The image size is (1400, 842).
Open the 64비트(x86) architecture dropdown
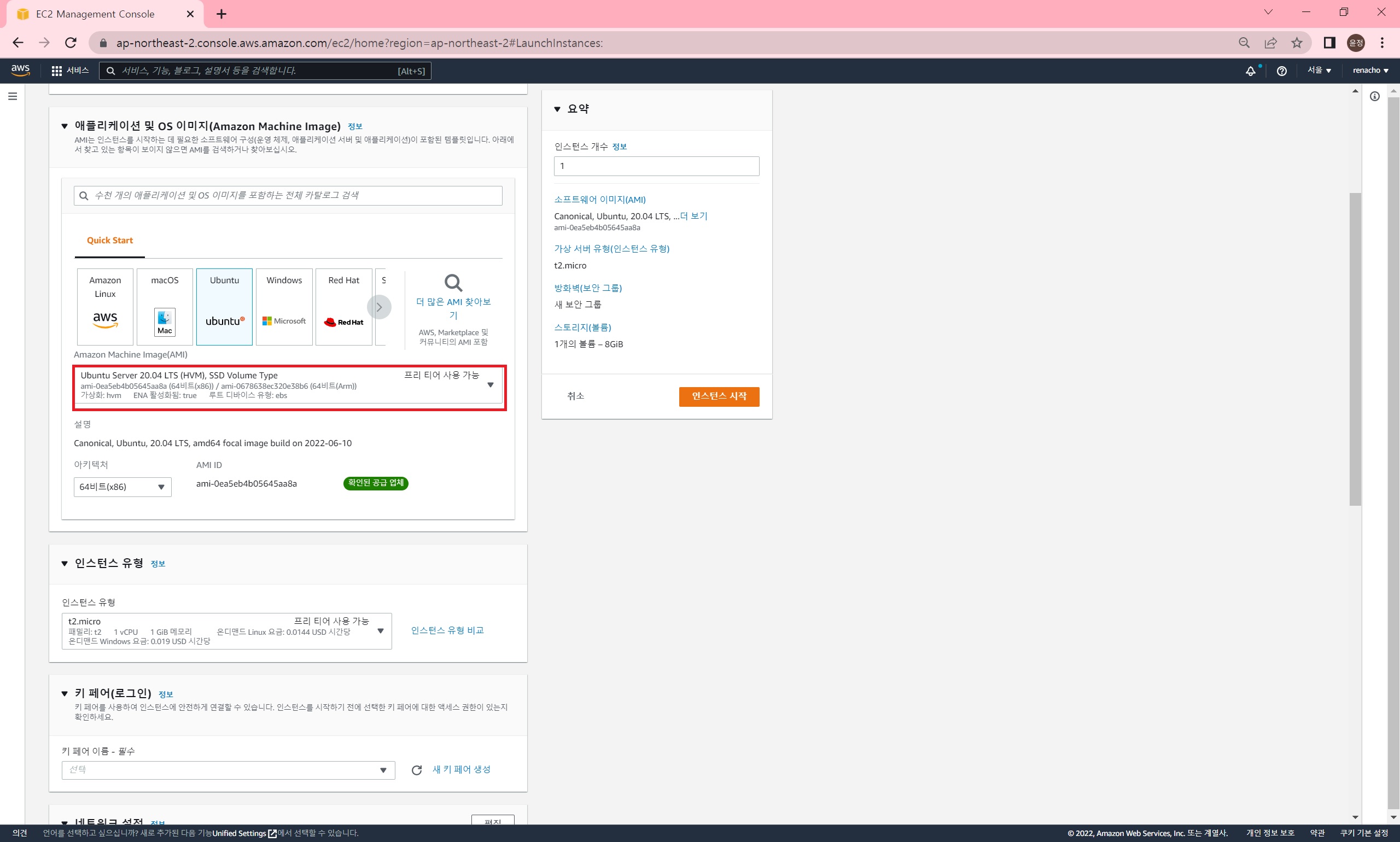coord(122,487)
